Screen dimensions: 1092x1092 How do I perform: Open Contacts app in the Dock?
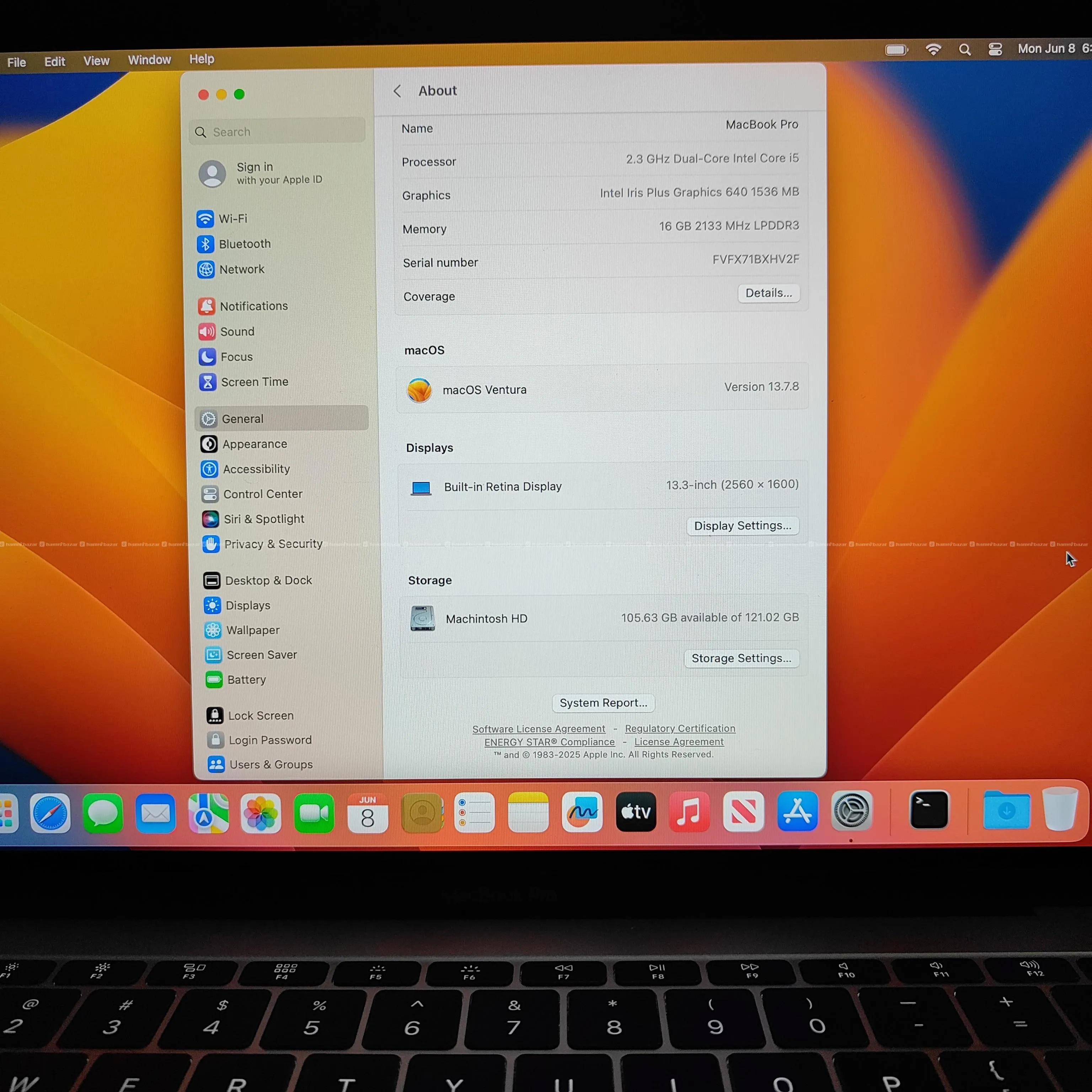[422, 813]
